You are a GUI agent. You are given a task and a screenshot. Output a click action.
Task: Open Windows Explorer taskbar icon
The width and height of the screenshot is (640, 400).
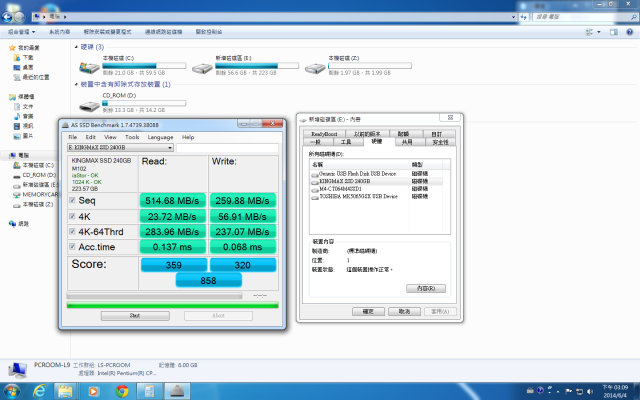click(65, 391)
